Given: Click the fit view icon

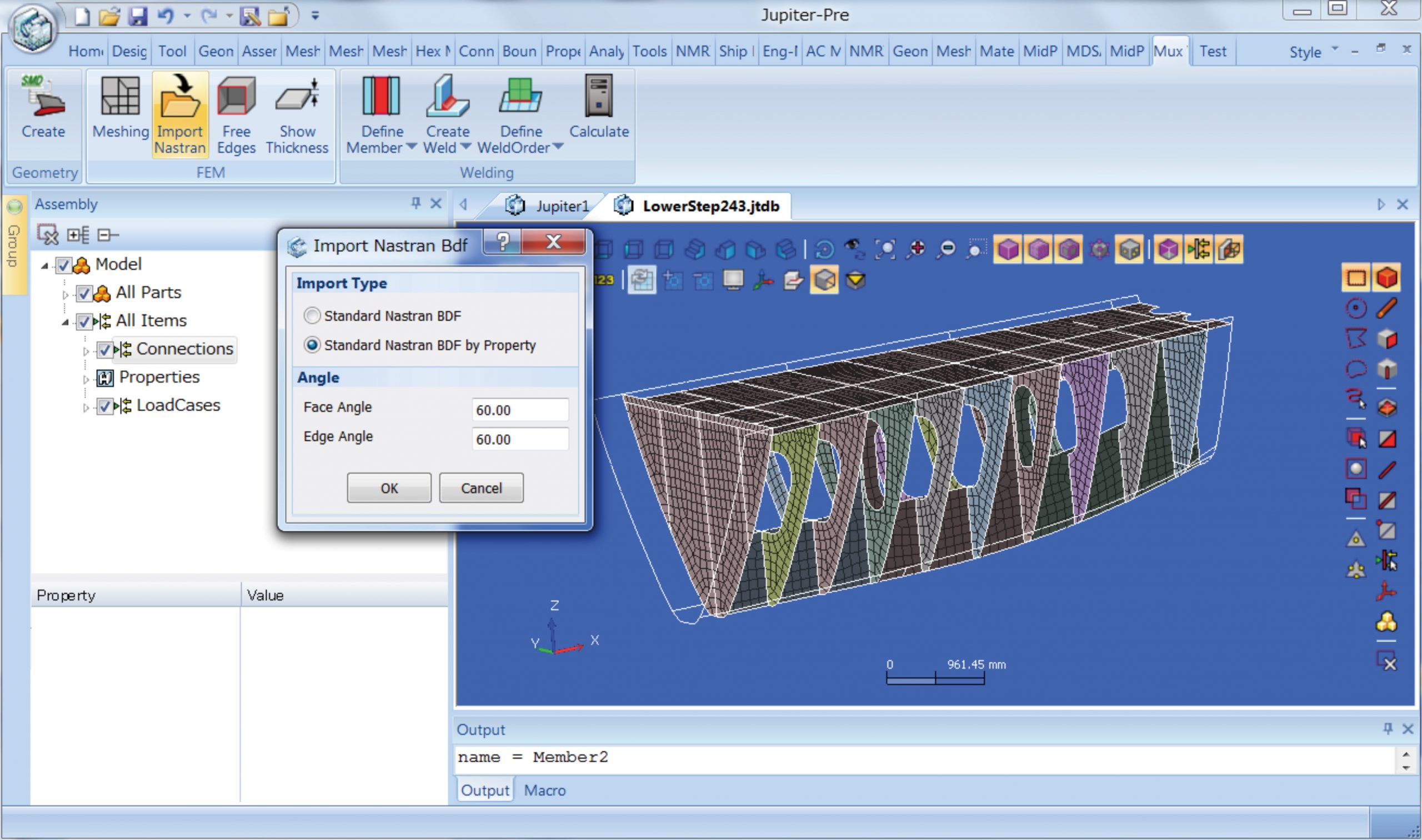Looking at the screenshot, I should (885, 250).
